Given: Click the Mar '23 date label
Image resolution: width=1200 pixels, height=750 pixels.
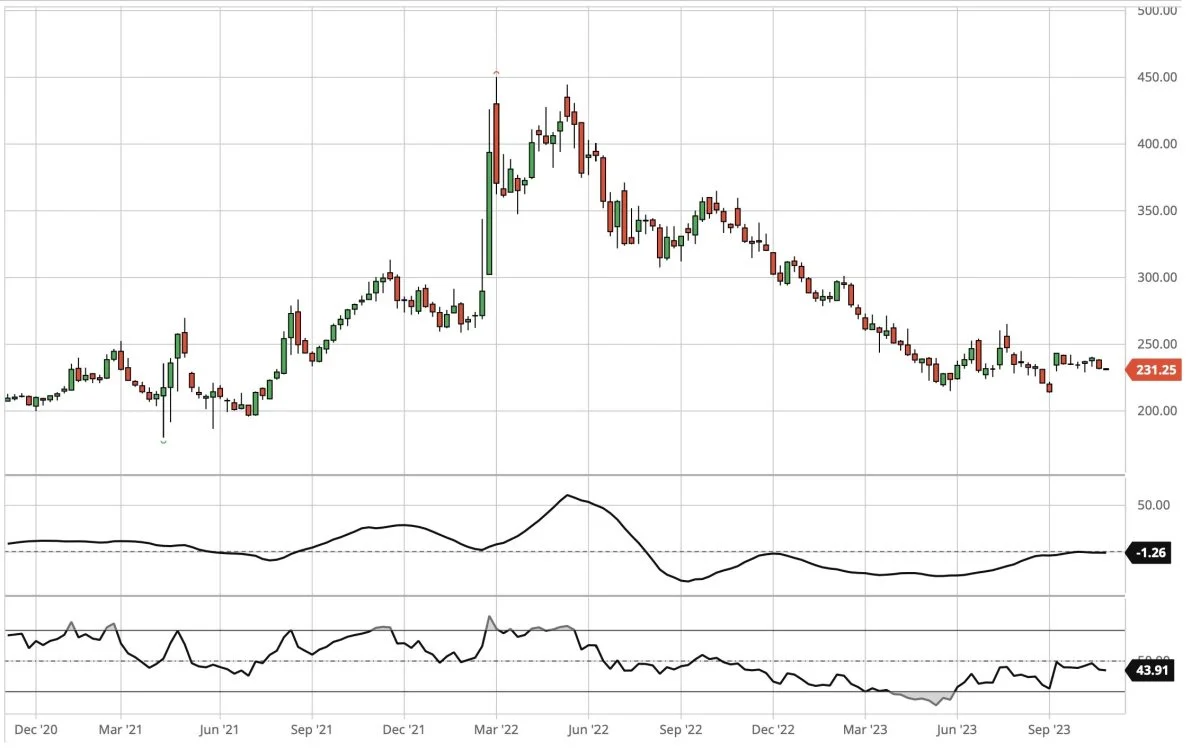Looking at the screenshot, I should (x=865, y=729).
